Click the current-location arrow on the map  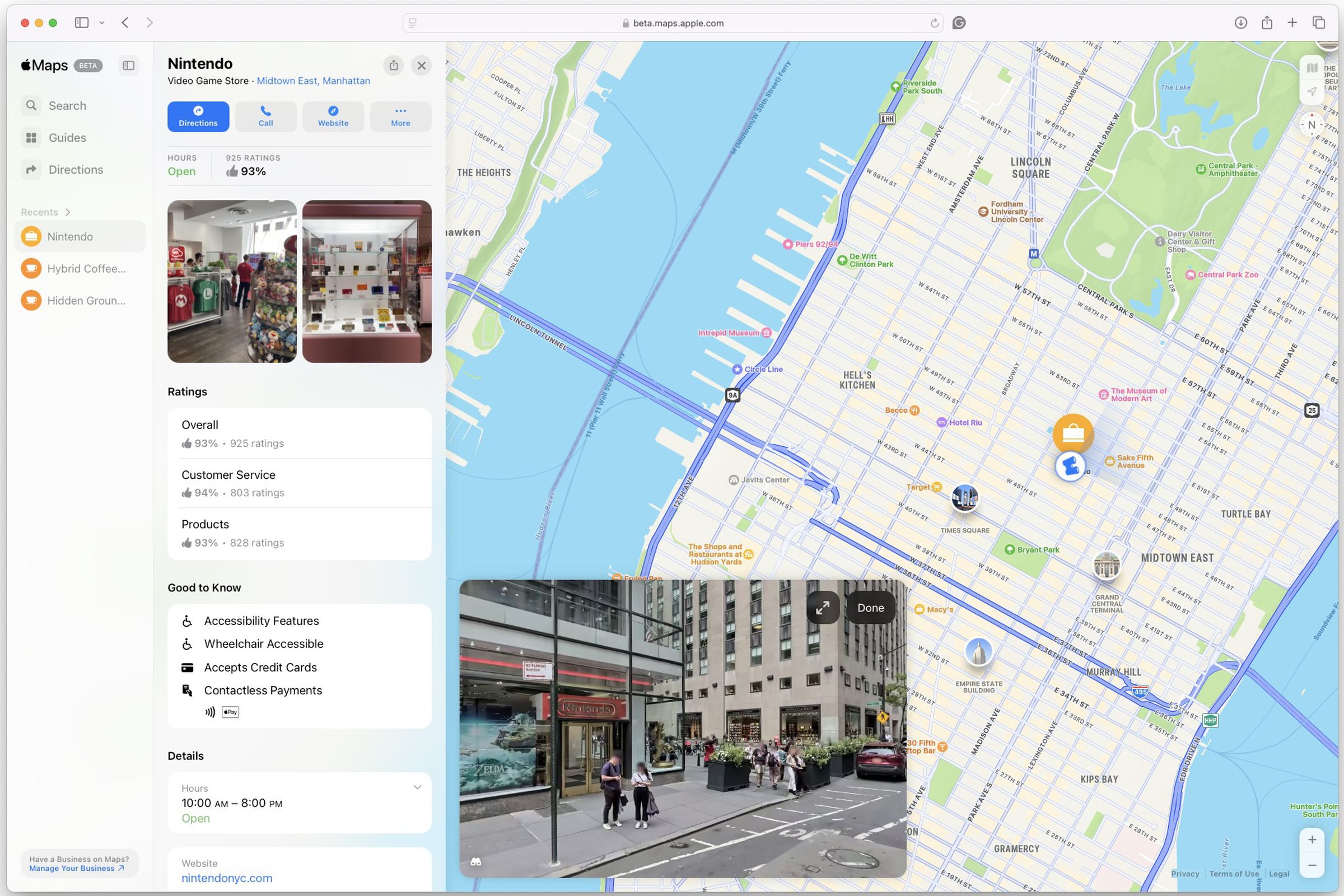1312,90
